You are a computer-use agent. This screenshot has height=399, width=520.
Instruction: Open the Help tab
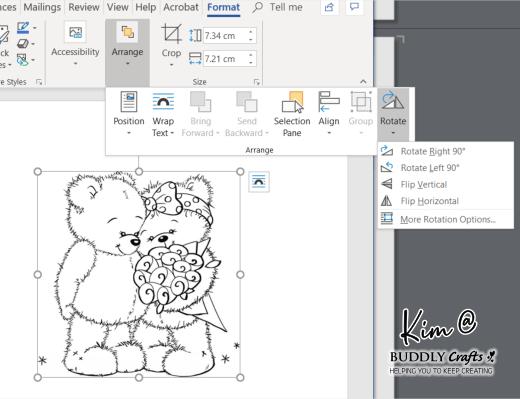pos(146,7)
